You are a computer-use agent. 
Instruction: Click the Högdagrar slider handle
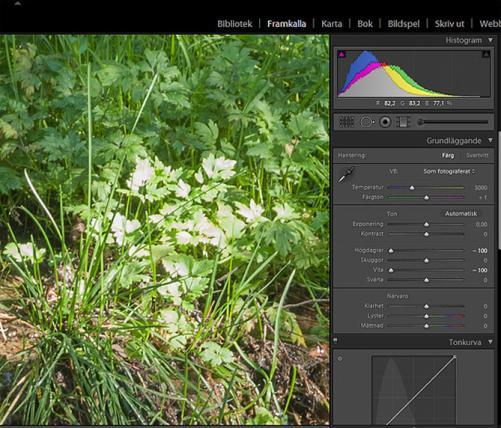click(391, 251)
